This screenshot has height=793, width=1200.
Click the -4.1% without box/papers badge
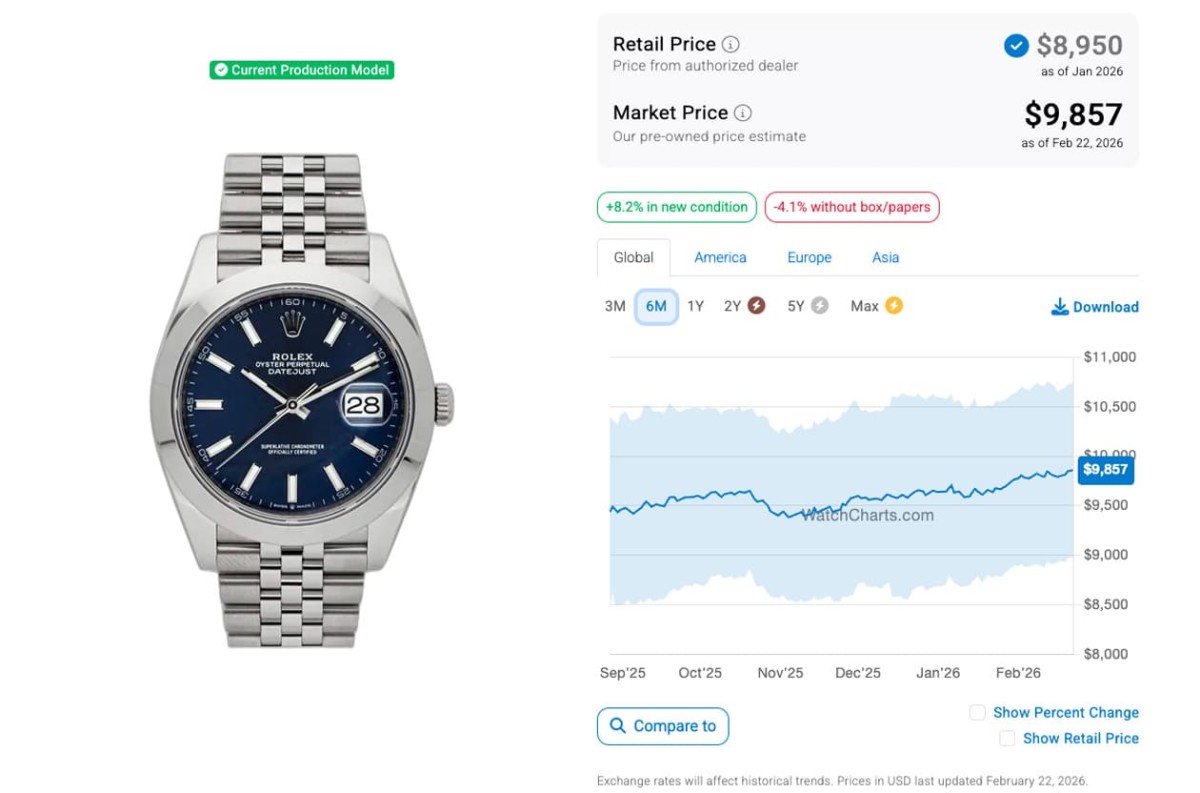852,207
